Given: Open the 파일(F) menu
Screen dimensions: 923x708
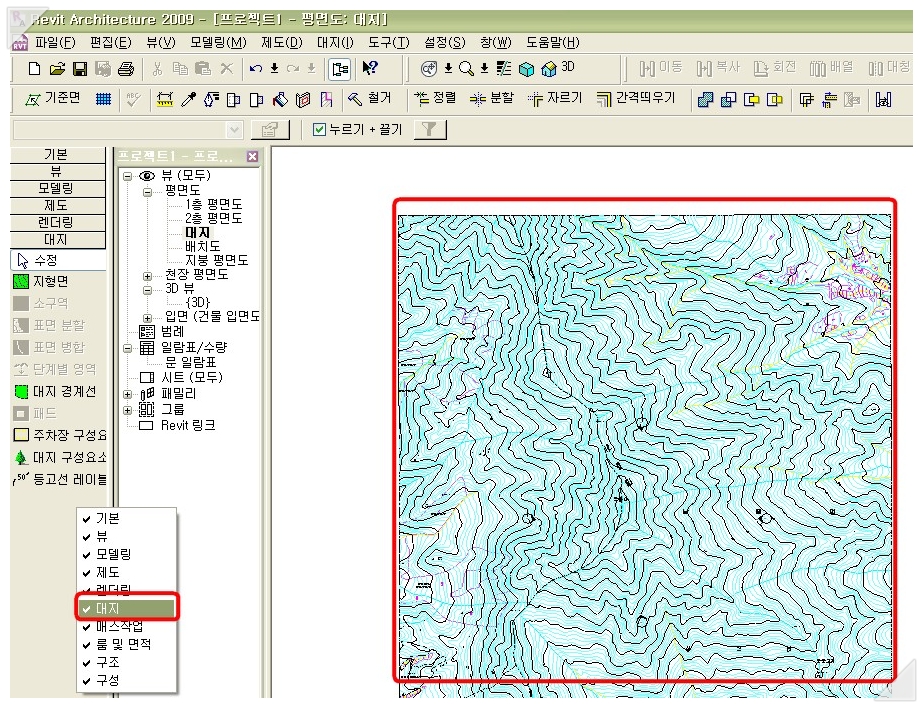Looking at the screenshot, I should pos(54,42).
